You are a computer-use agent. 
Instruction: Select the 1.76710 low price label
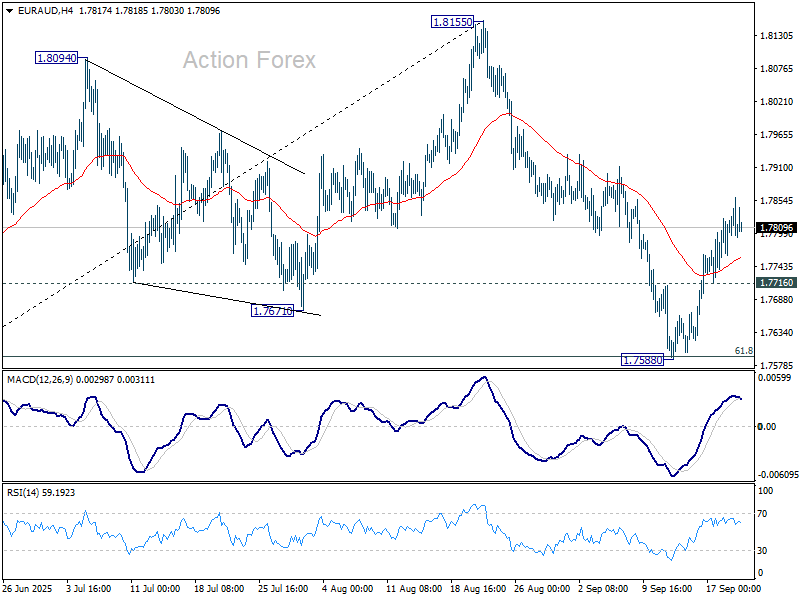click(x=271, y=311)
